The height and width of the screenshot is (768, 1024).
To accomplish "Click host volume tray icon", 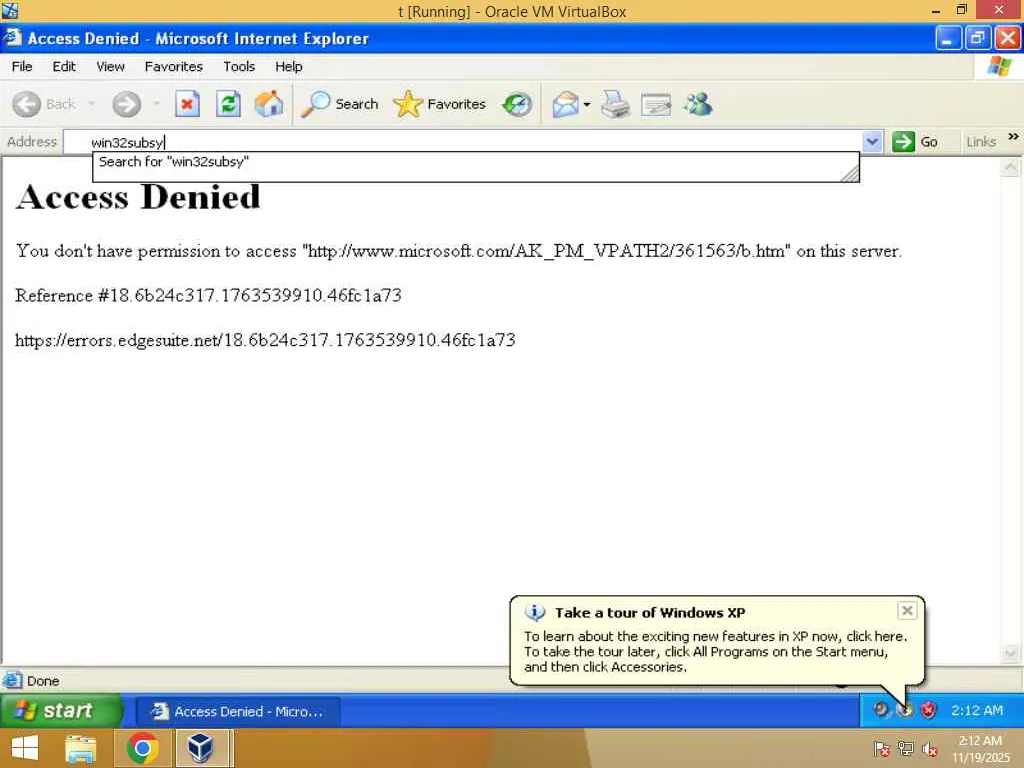I will click(929, 749).
